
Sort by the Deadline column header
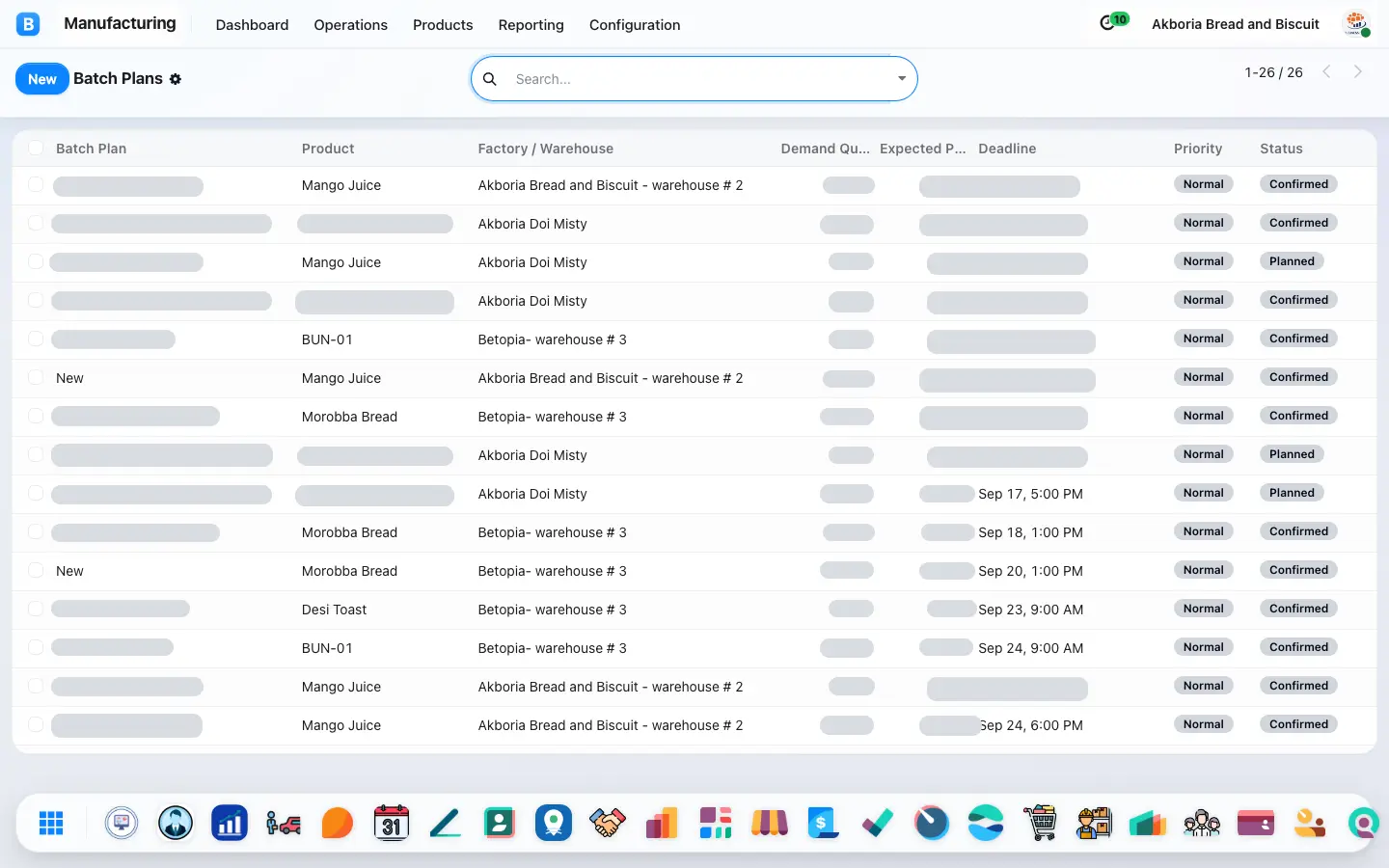tap(1007, 149)
